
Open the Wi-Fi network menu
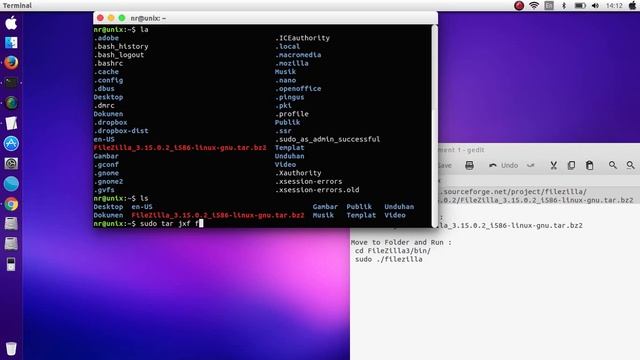(534, 5)
